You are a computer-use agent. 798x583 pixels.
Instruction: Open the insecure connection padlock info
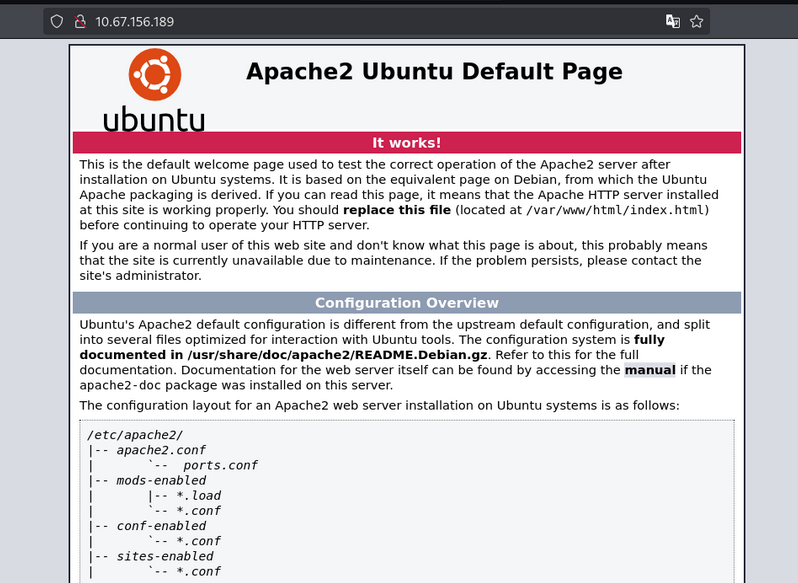(78, 21)
